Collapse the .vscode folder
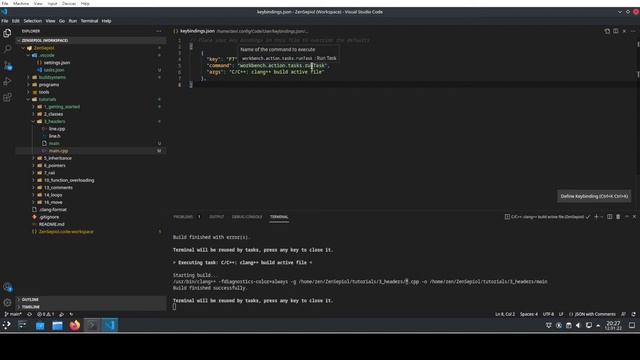The height and width of the screenshot is (360, 640). tap(91, 55)
